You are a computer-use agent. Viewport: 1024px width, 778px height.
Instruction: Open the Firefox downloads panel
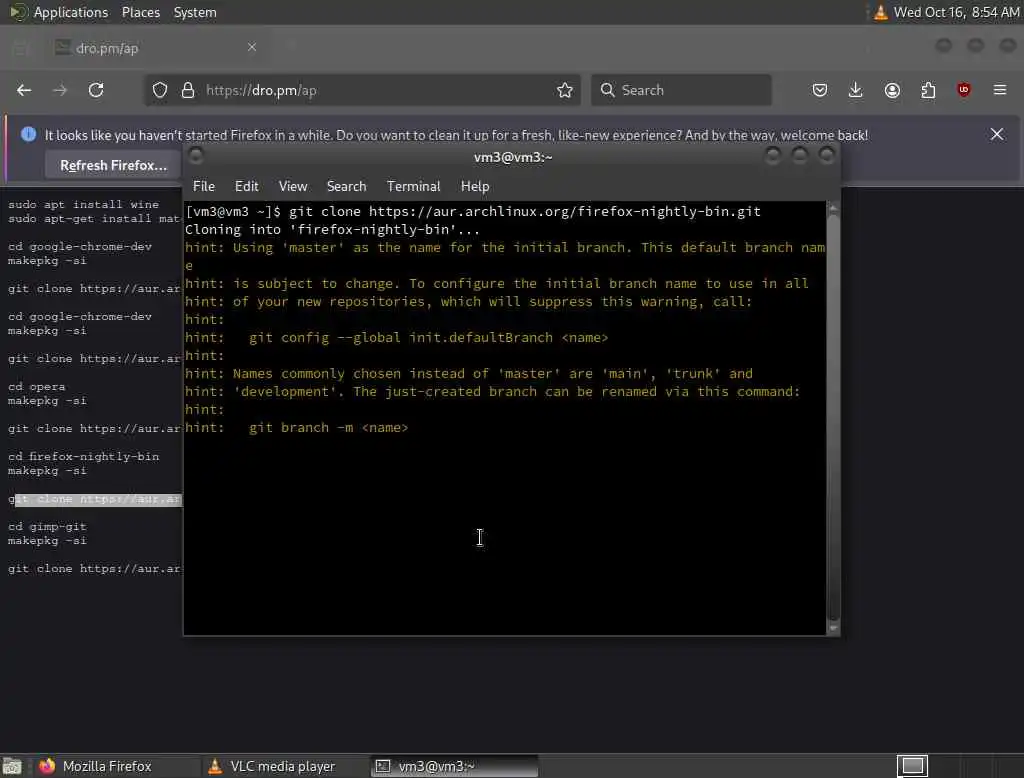point(856,90)
